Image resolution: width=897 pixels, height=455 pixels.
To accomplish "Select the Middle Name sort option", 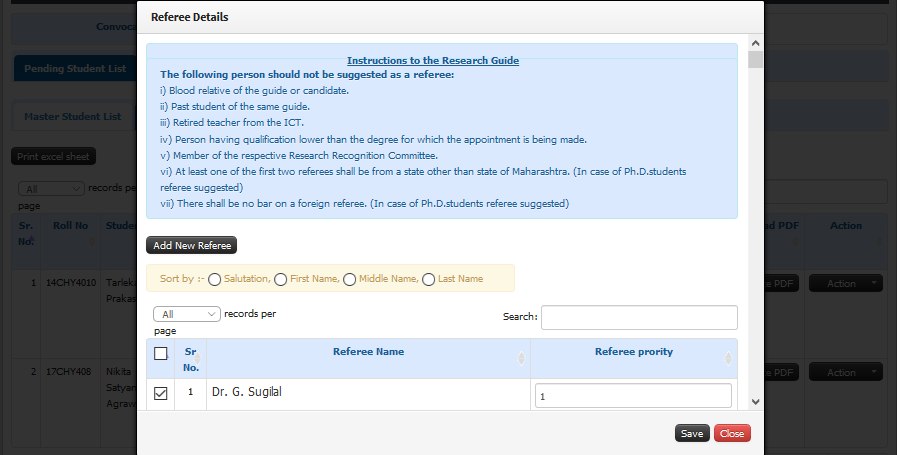I will [350, 279].
